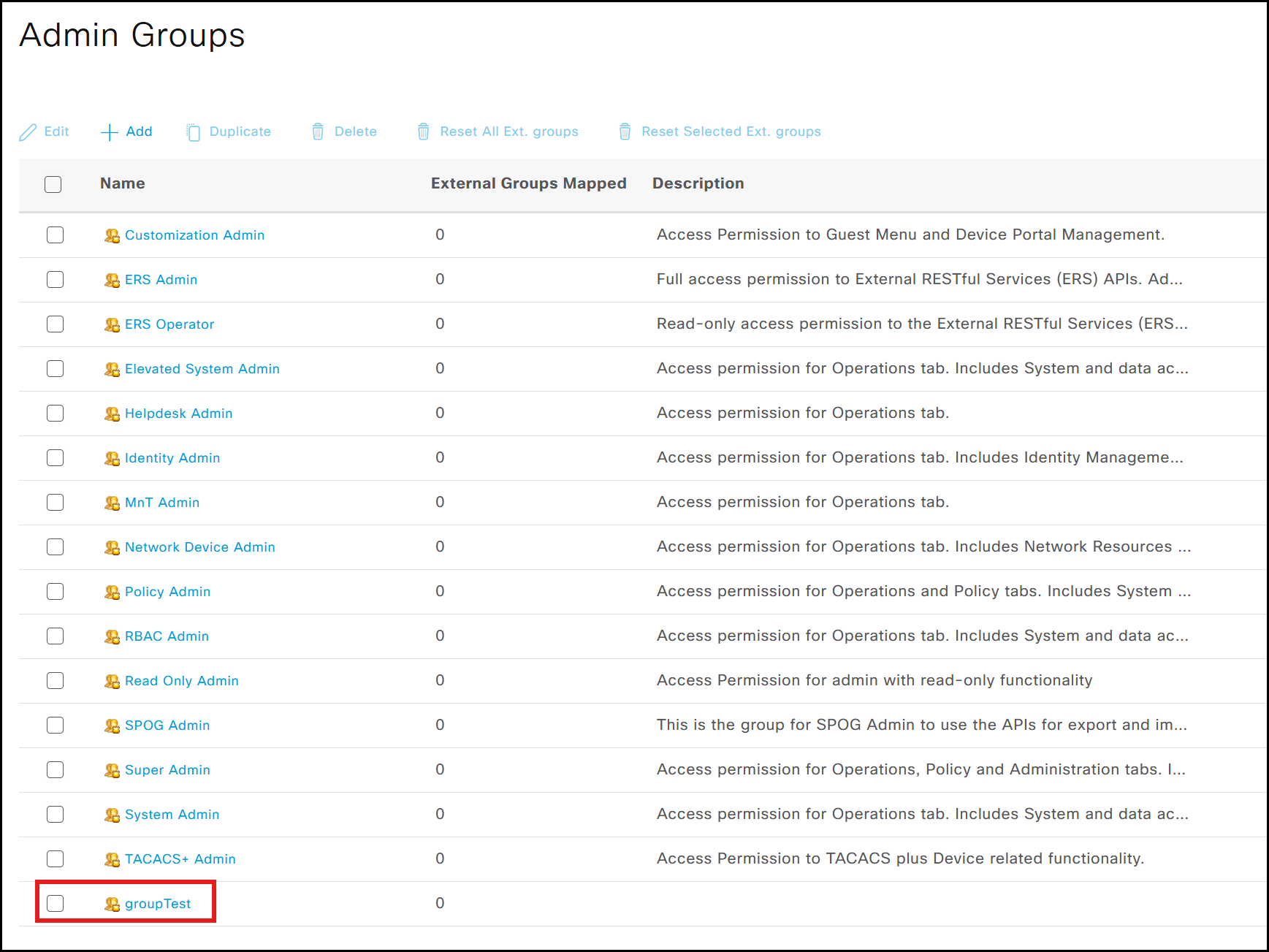Click the group icon beside groupTest
Viewport: 1269px width, 952px height.
pos(112,904)
